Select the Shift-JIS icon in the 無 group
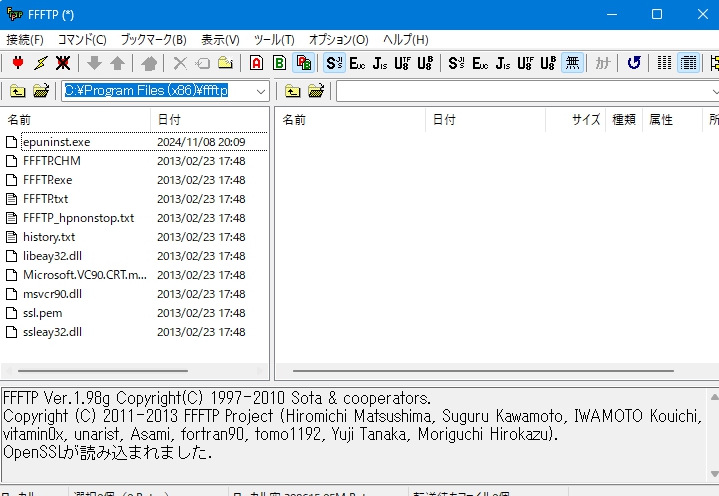The image size is (719, 496). click(457, 63)
